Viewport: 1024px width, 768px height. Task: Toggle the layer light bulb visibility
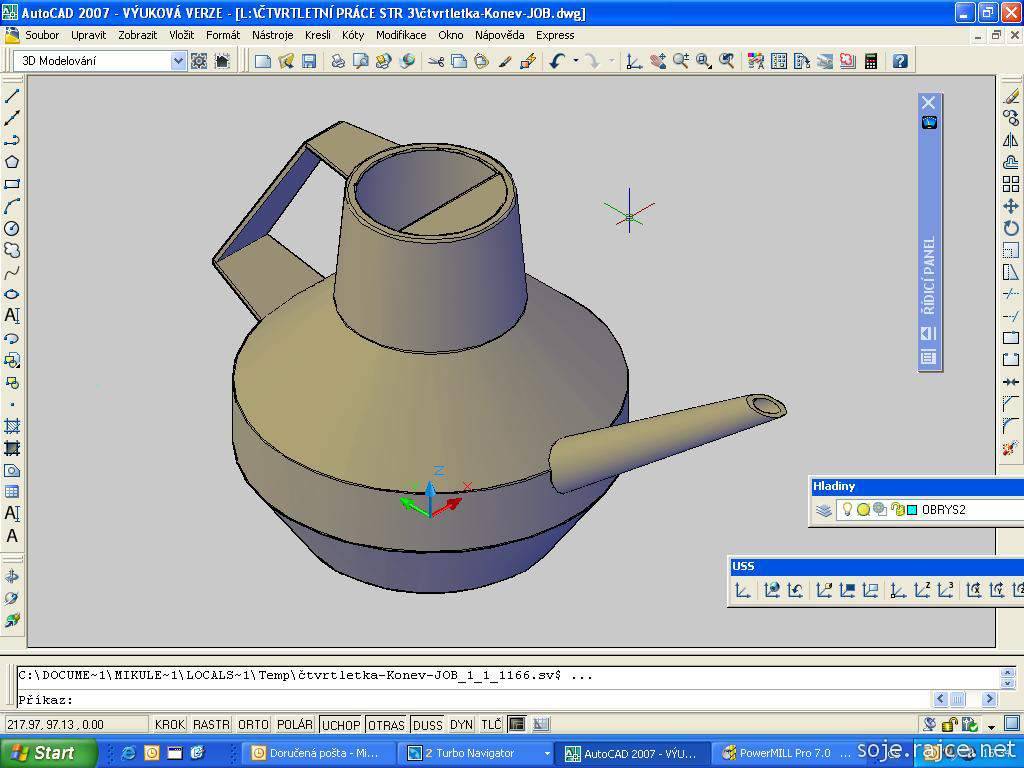[847, 510]
